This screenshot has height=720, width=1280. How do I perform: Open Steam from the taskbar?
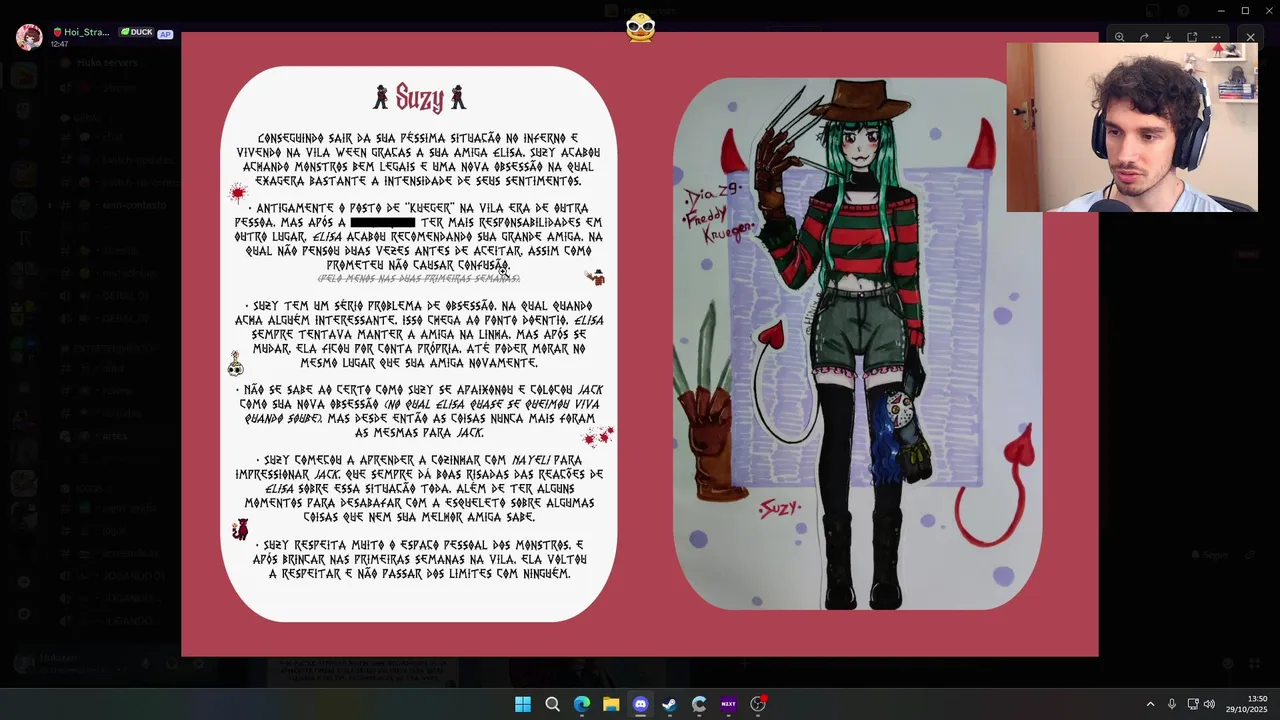(x=670, y=704)
